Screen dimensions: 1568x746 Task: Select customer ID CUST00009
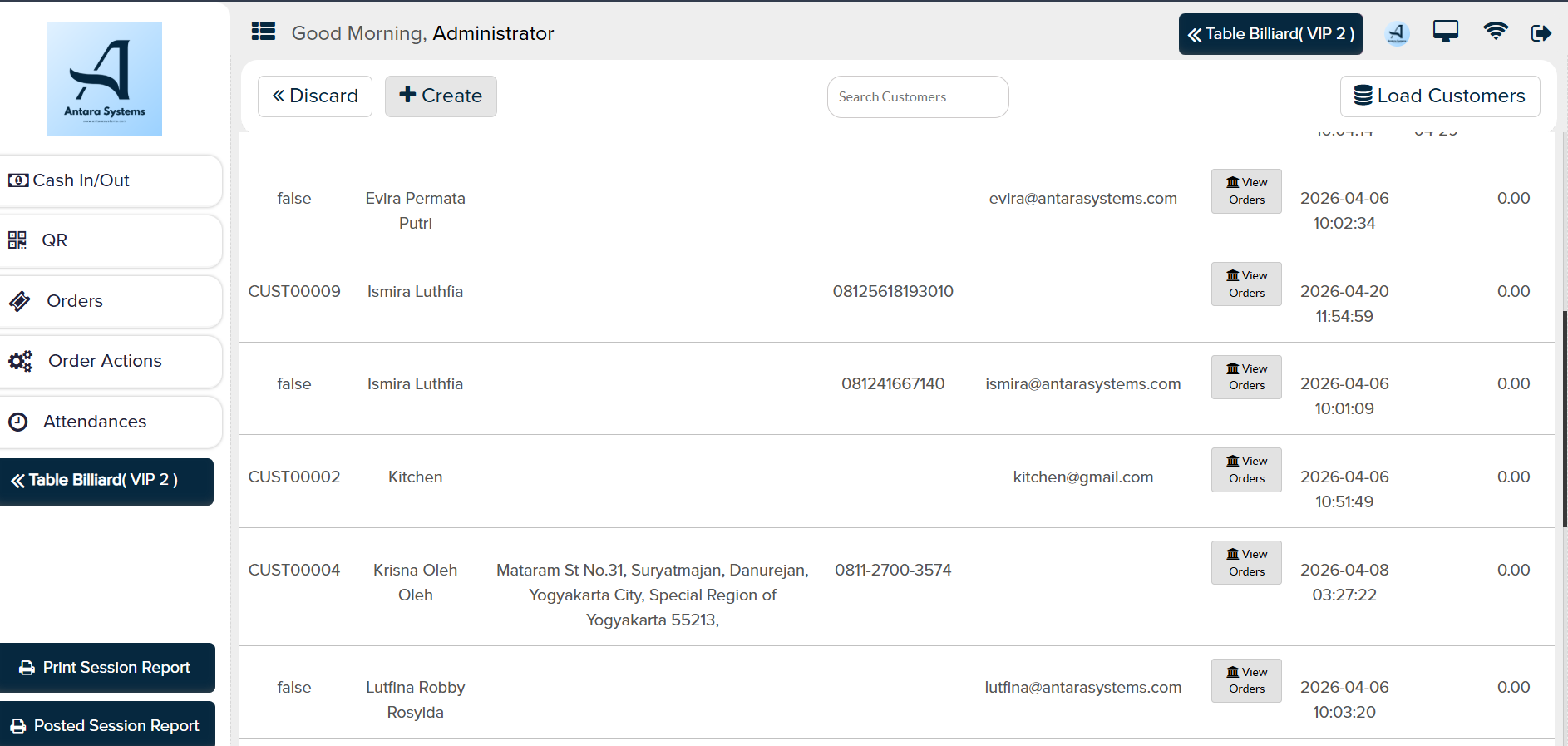click(294, 292)
